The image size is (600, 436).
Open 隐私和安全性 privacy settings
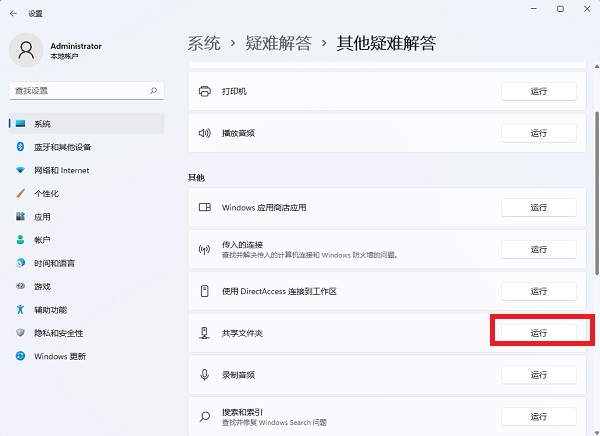click(x=58, y=333)
